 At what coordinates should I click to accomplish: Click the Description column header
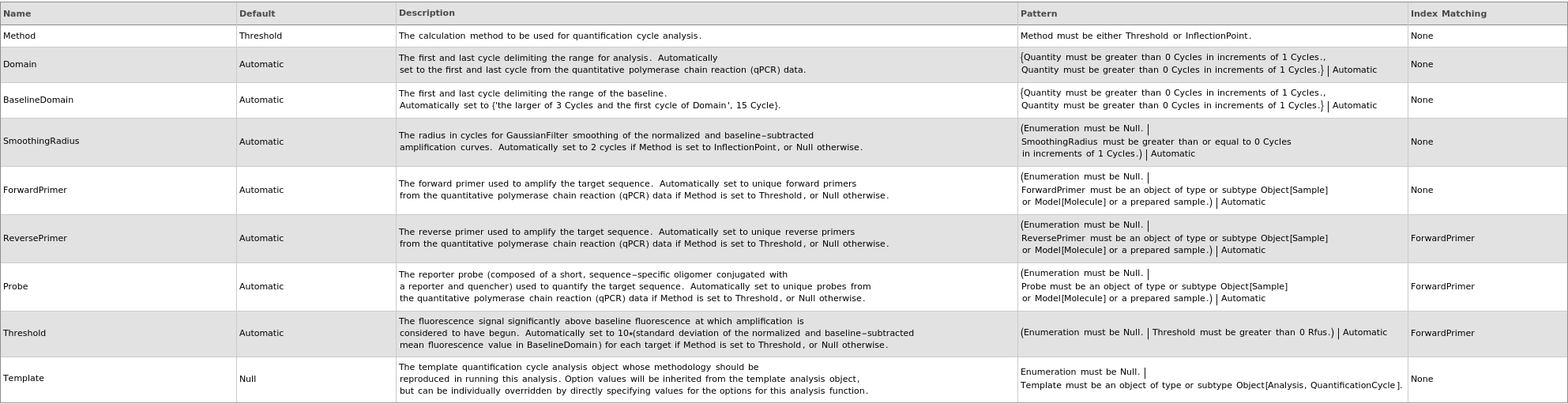tap(427, 13)
